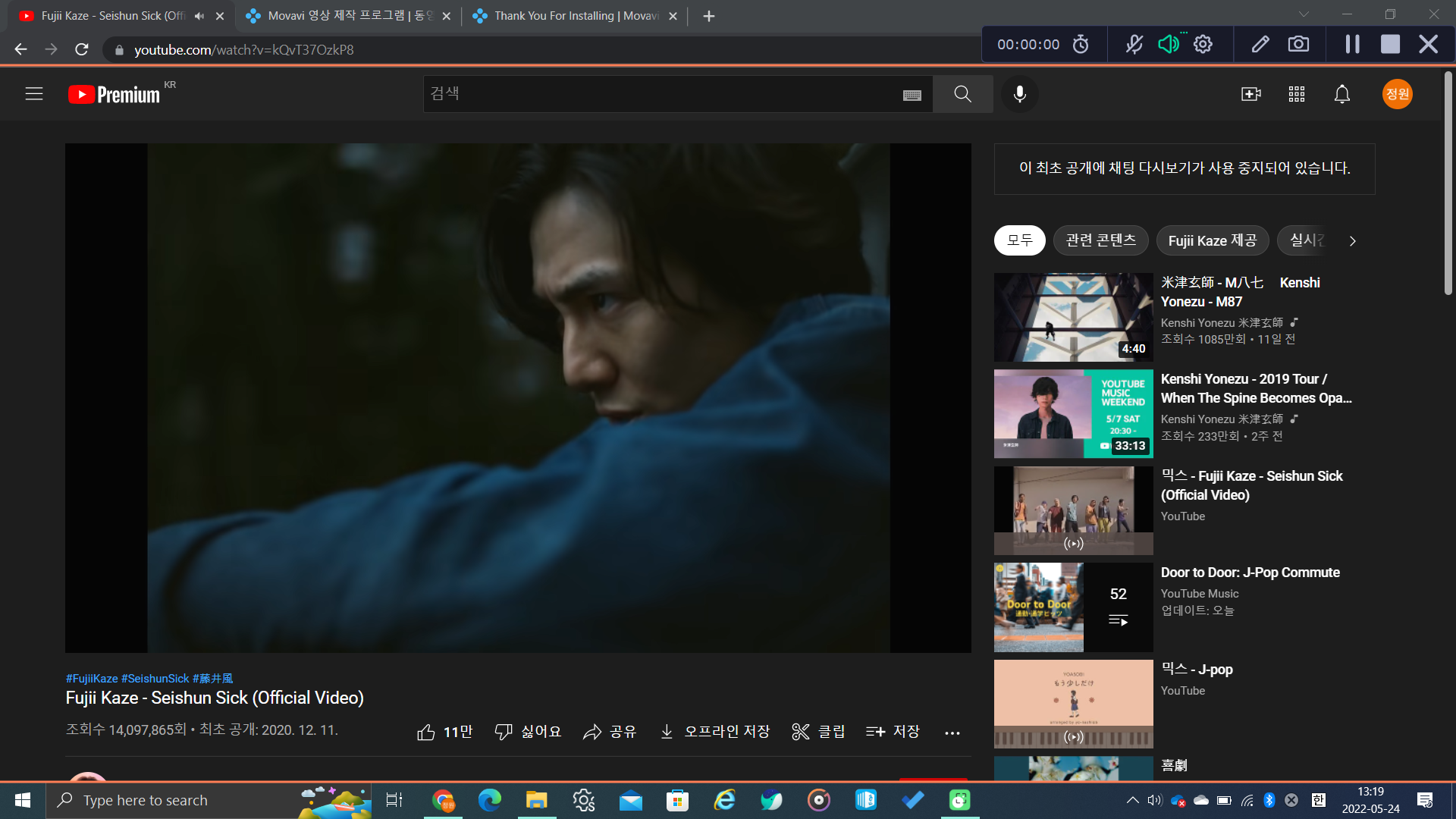Click the search magnifier button

pos(962,94)
